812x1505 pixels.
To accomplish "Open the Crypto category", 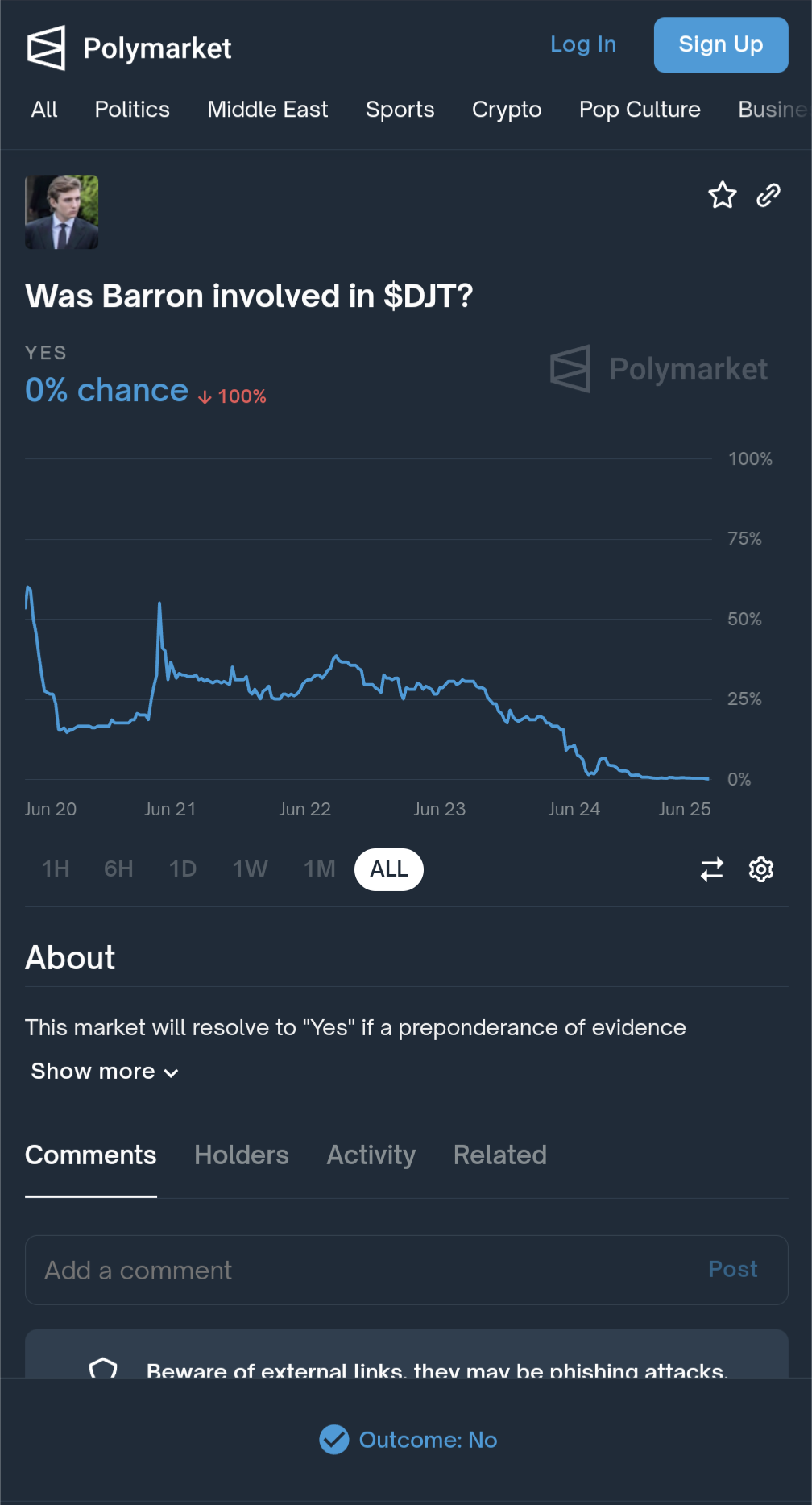I will tap(507, 110).
